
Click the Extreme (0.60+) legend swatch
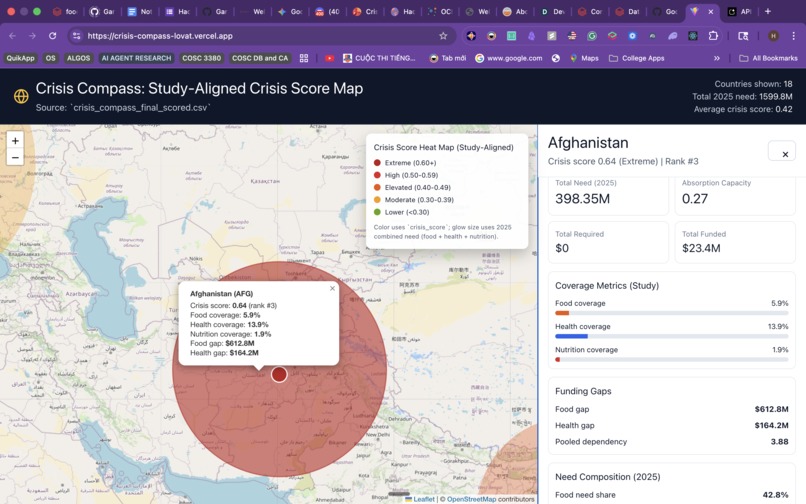pyautogui.click(x=377, y=163)
